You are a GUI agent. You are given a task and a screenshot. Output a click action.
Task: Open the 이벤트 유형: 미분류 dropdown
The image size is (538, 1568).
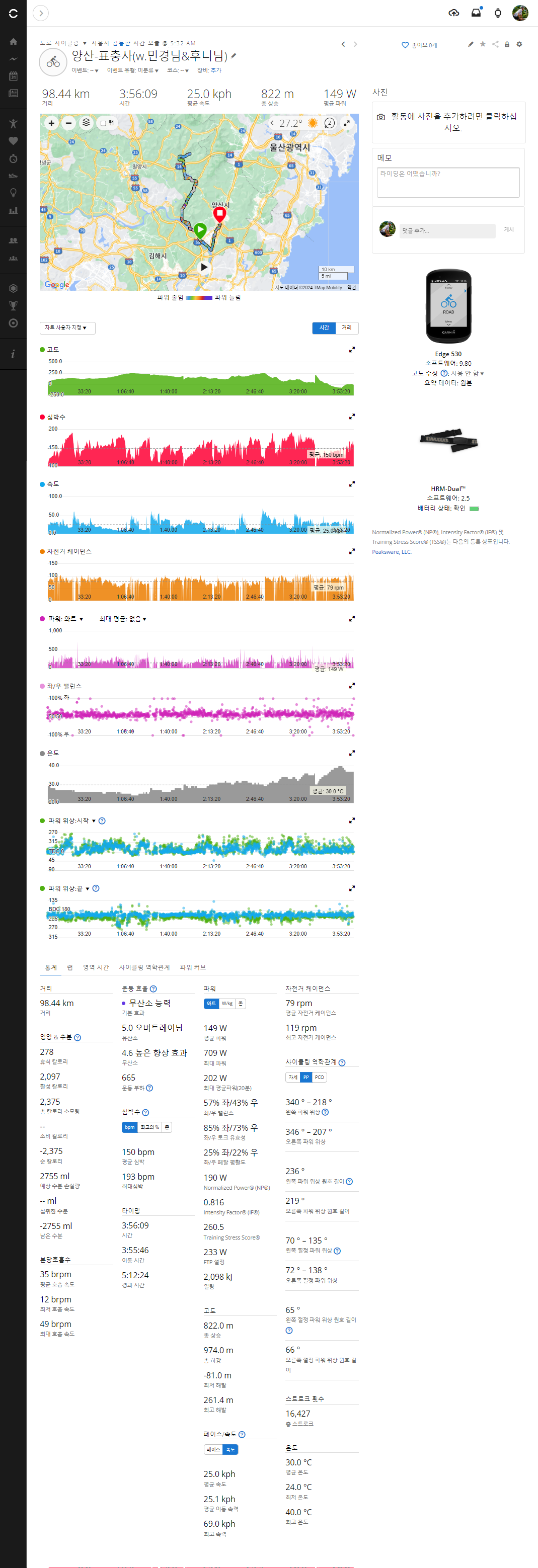(x=133, y=70)
